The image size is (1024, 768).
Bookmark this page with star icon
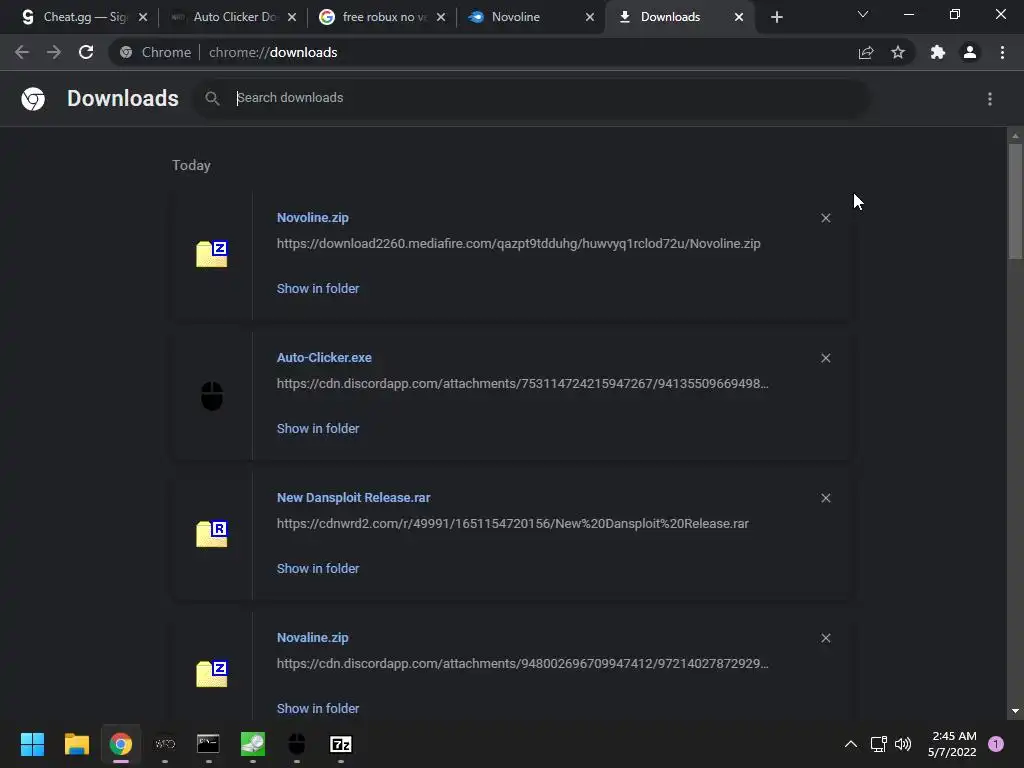click(x=898, y=52)
